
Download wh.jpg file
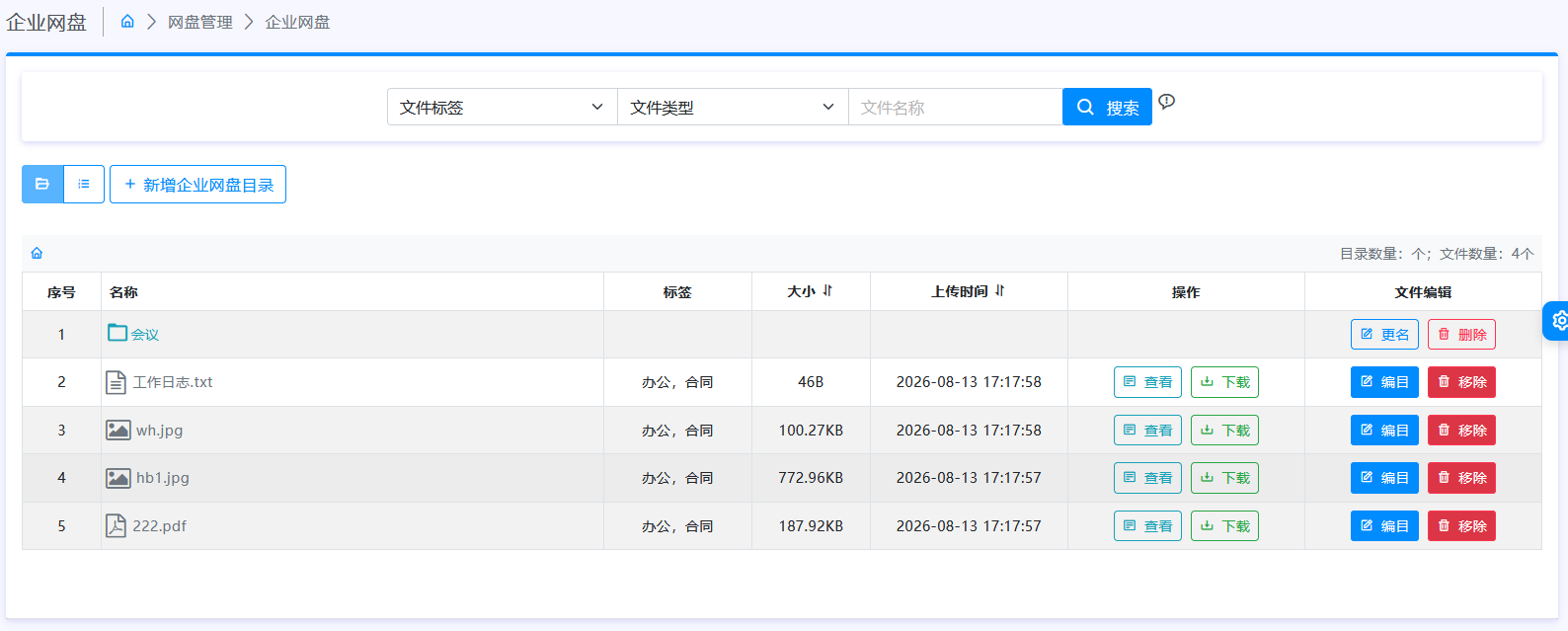(1224, 431)
